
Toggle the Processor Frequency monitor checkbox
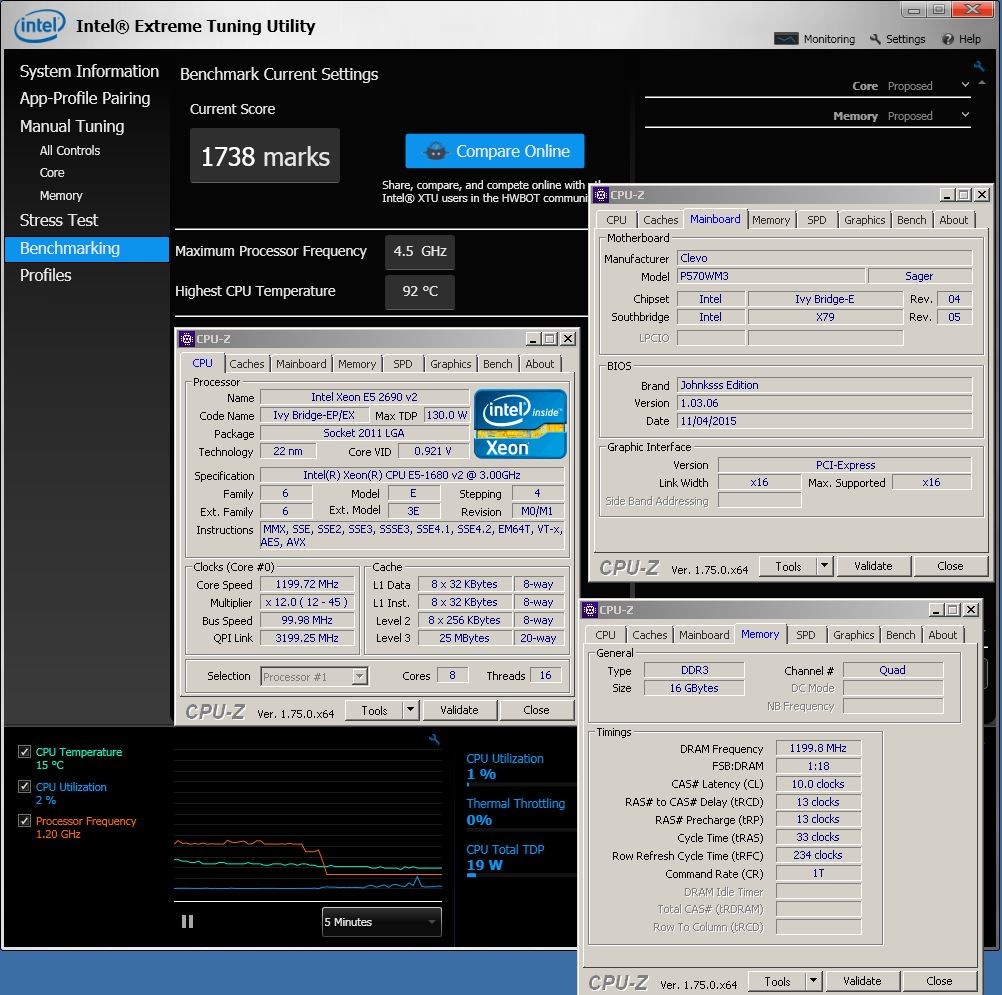(x=24, y=820)
